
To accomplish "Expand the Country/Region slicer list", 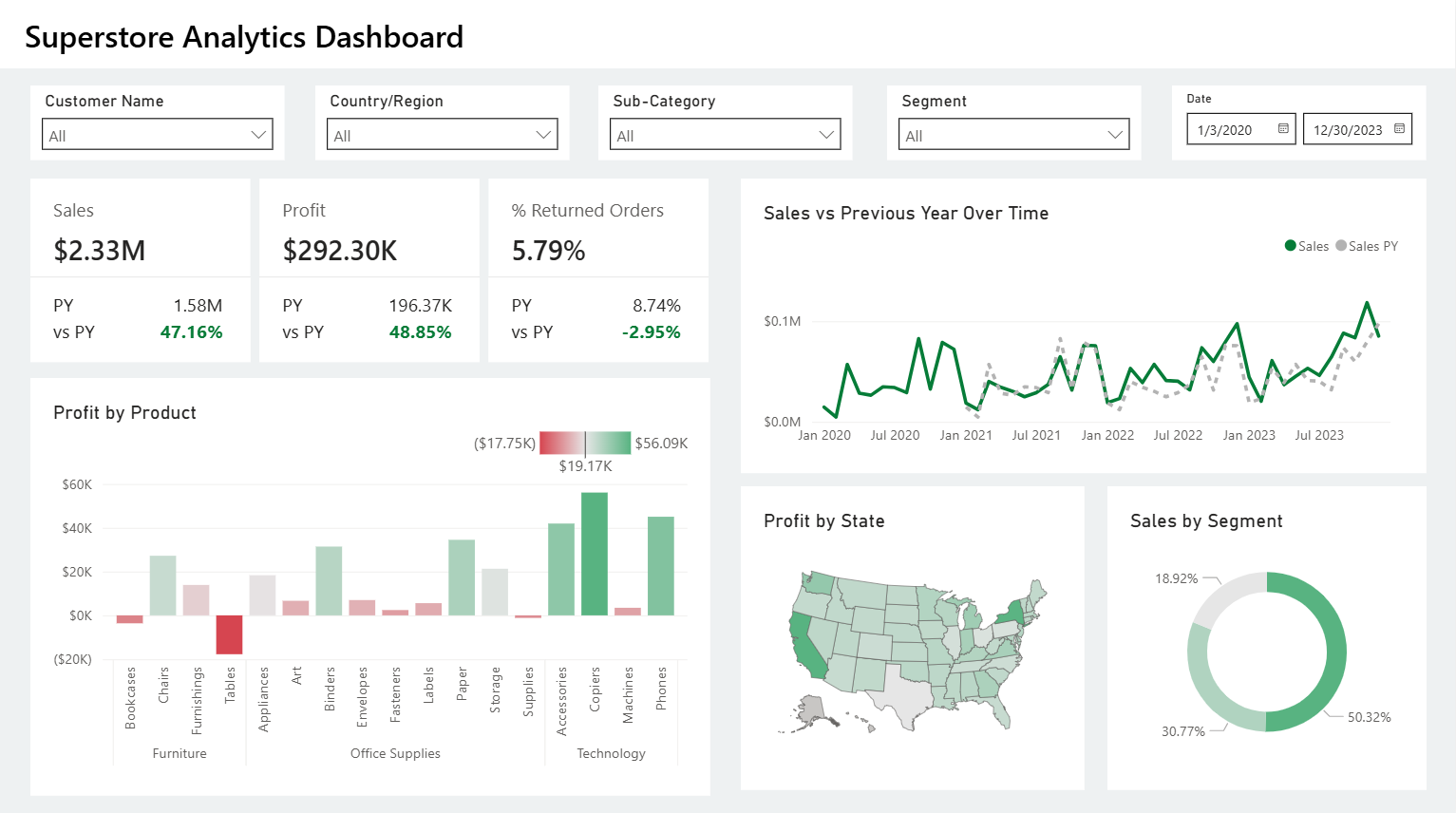I will click(543, 134).
